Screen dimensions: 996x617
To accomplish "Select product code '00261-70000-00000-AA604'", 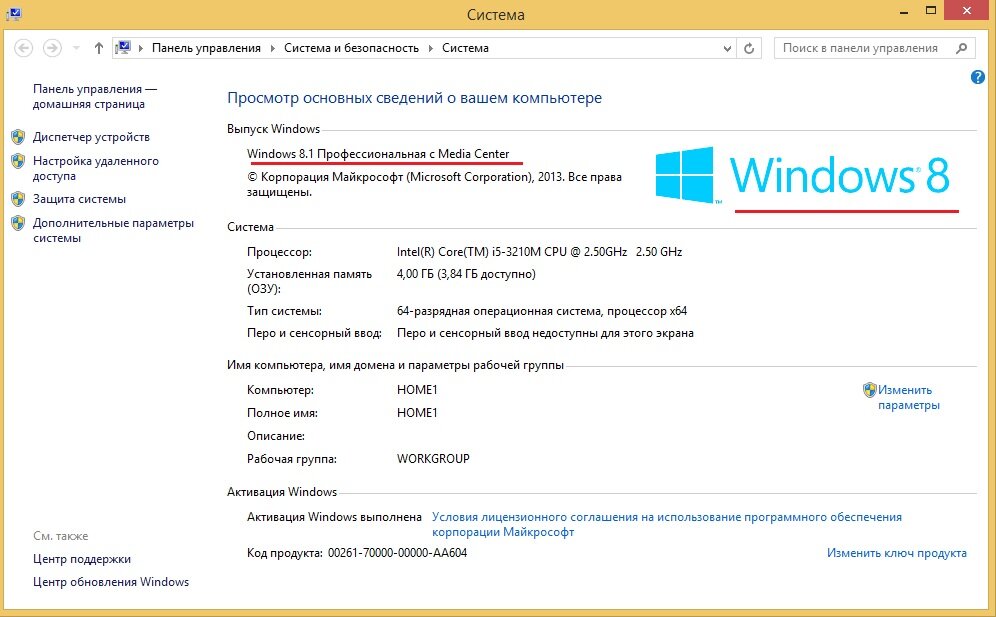I will (398, 553).
